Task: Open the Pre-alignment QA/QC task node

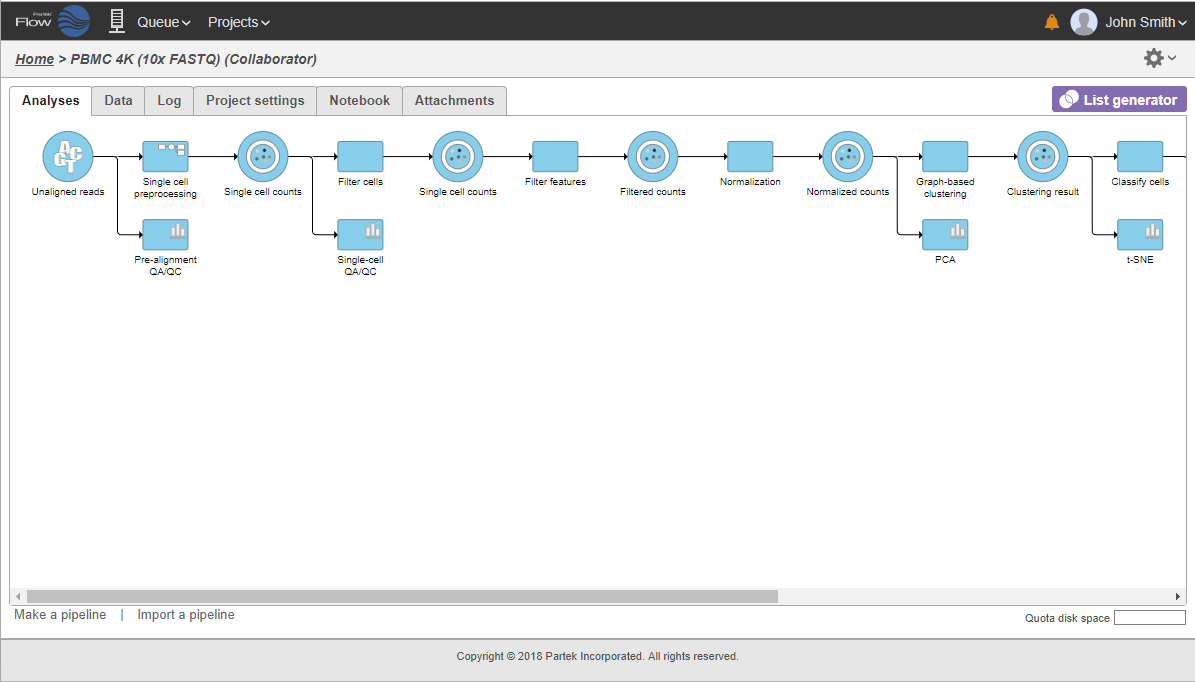Action: click(165, 234)
